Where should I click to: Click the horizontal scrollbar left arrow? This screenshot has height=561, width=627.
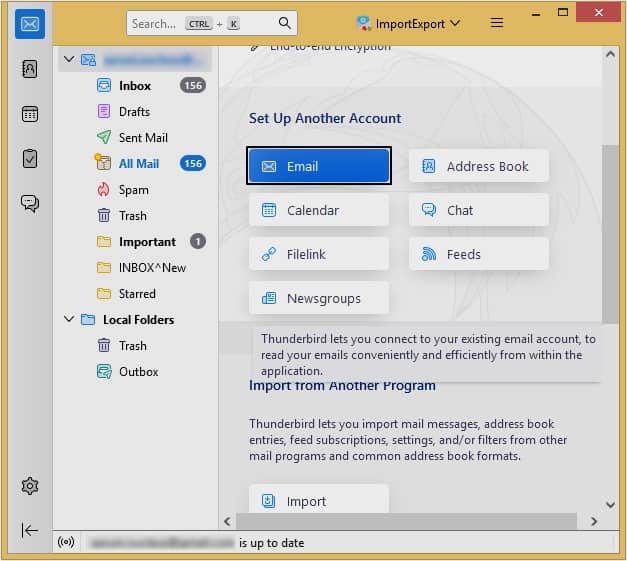tap(228, 521)
